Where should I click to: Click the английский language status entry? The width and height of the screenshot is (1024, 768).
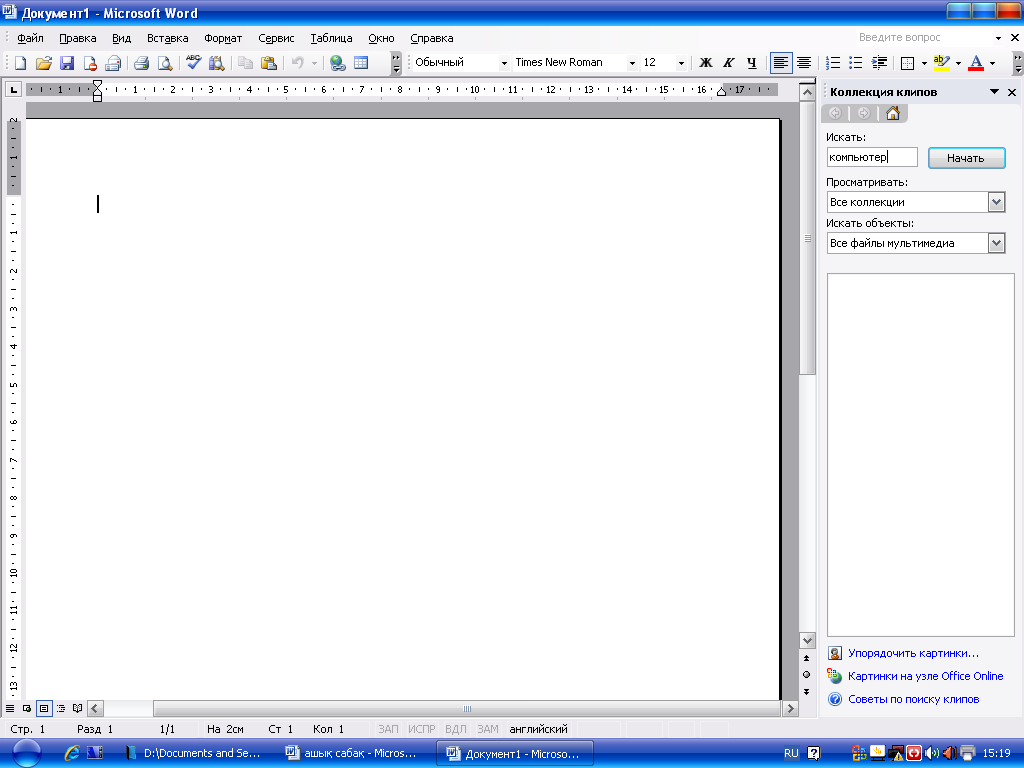[538, 729]
